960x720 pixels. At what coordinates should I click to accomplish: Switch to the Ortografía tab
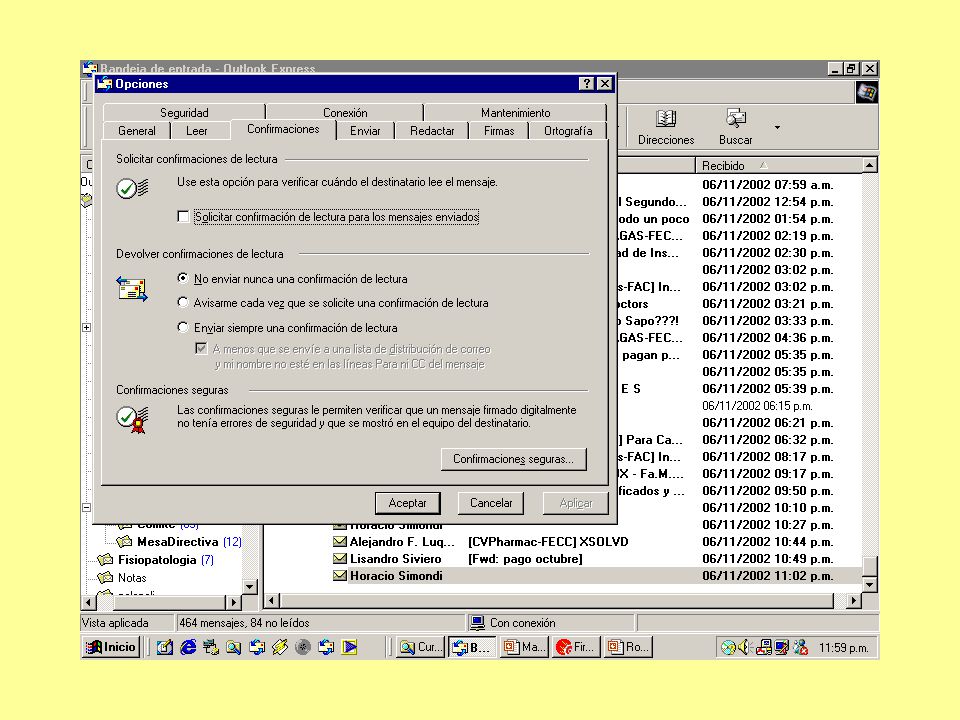(568, 130)
